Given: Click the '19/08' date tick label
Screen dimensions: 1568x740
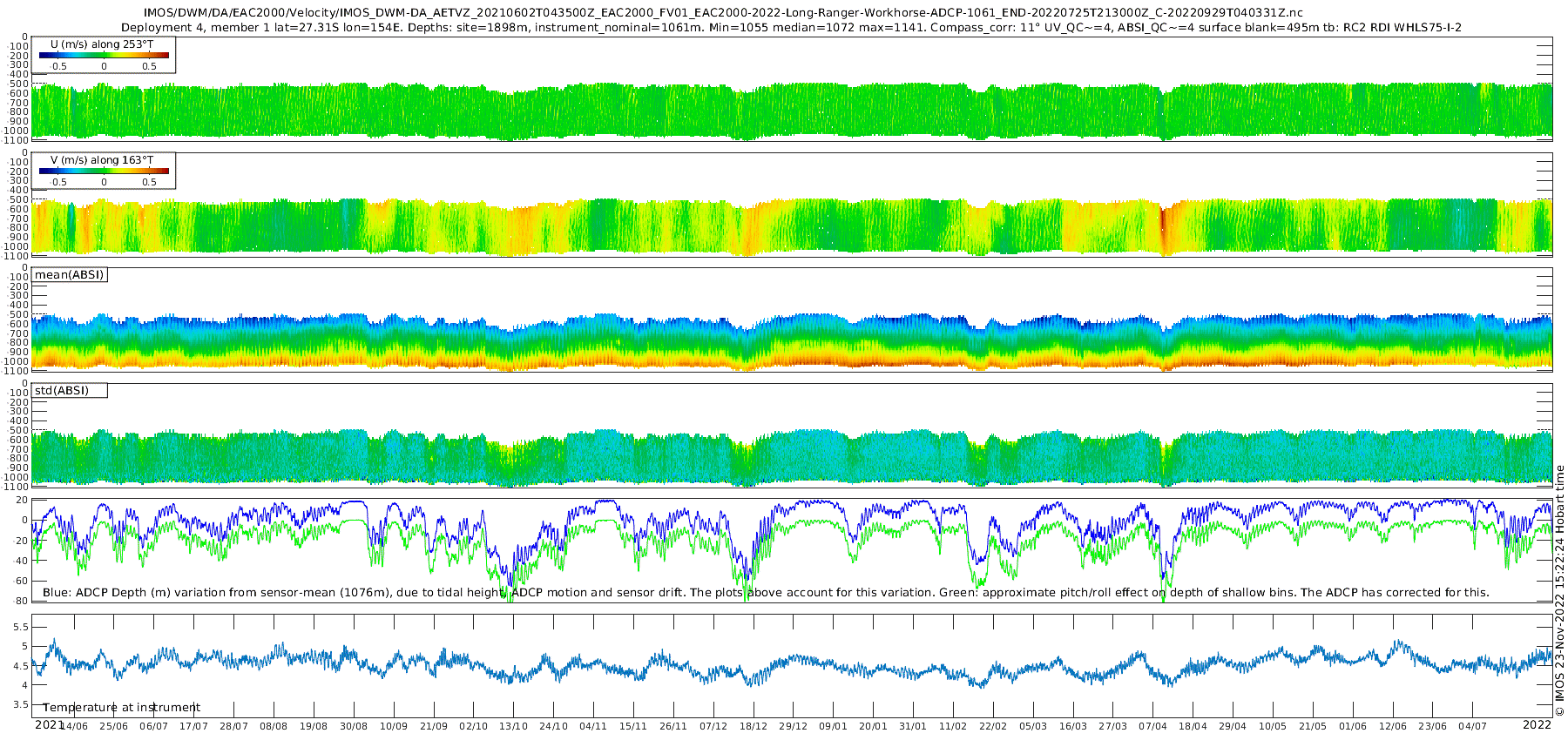Looking at the screenshot, I should pos(314,726).
